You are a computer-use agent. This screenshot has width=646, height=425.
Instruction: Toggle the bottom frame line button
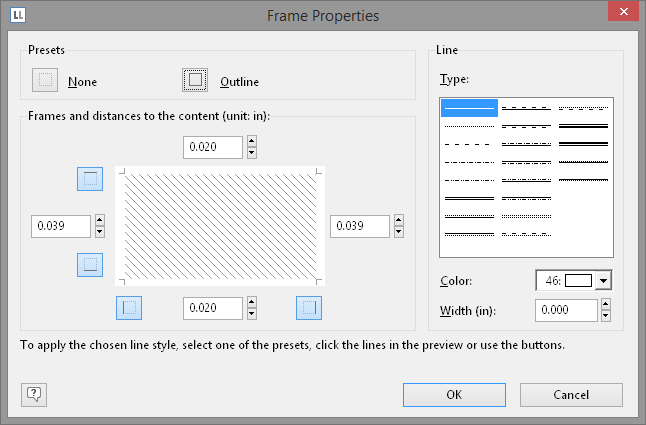[x=90, y=264]
